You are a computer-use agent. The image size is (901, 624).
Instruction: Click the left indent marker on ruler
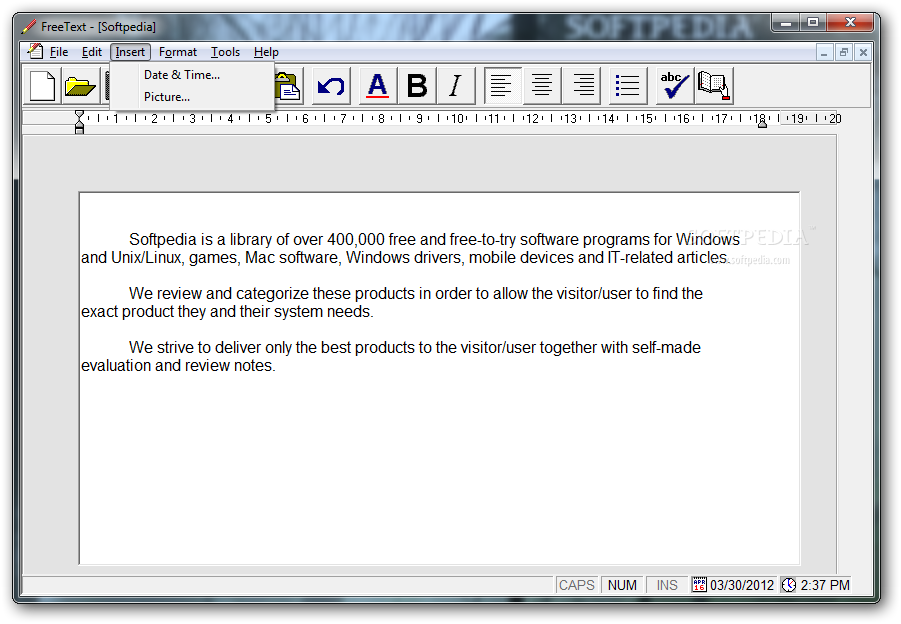point(79,122)
